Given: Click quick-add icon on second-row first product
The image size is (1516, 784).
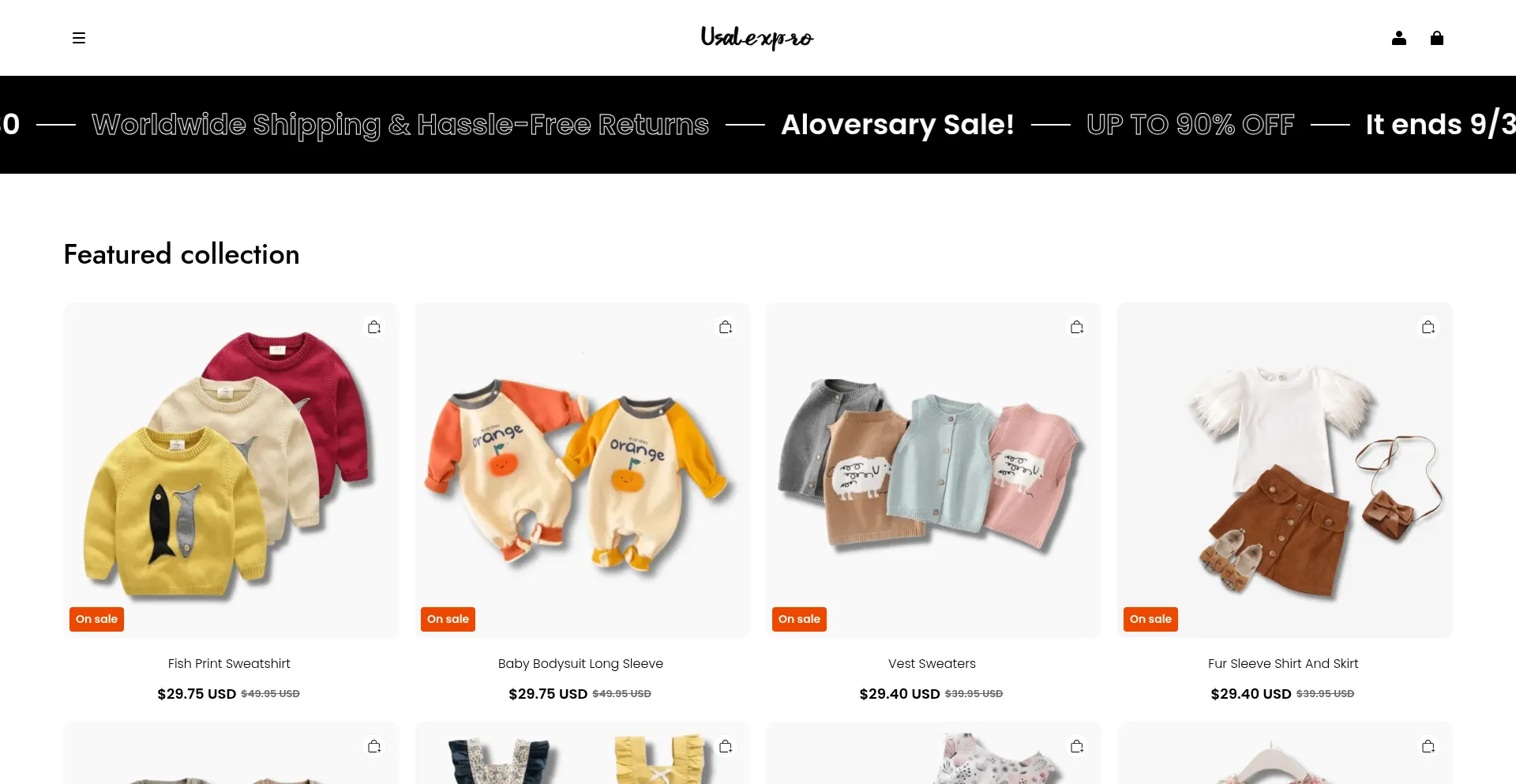Looking at the screenshot, I should point(374,746).
